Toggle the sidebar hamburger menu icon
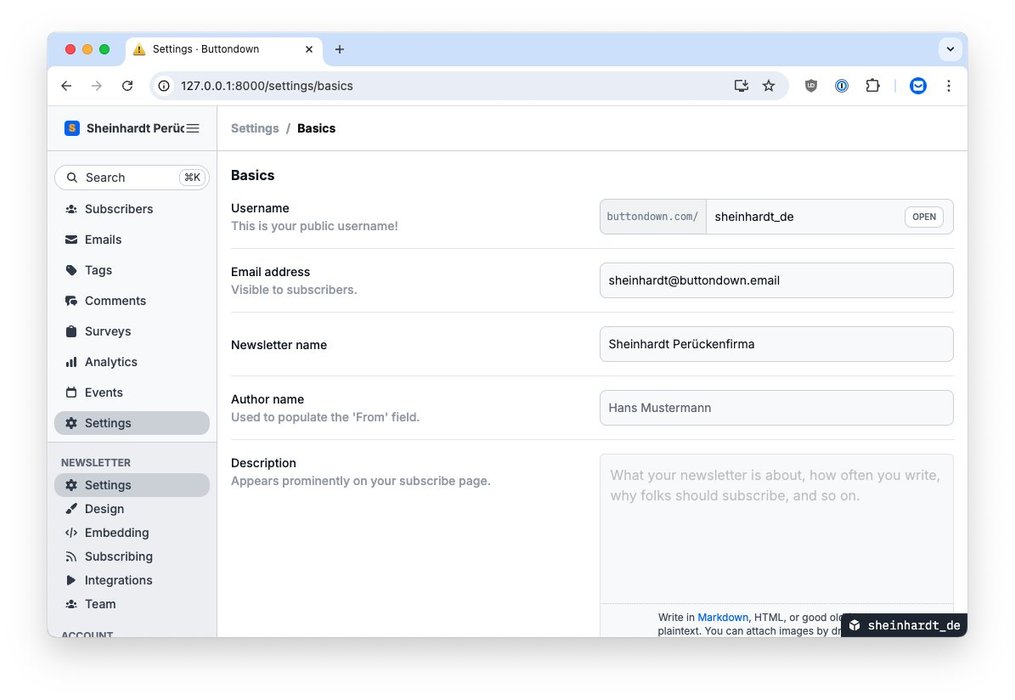The height and width of the screenshot is (700, 1015). 193,128
